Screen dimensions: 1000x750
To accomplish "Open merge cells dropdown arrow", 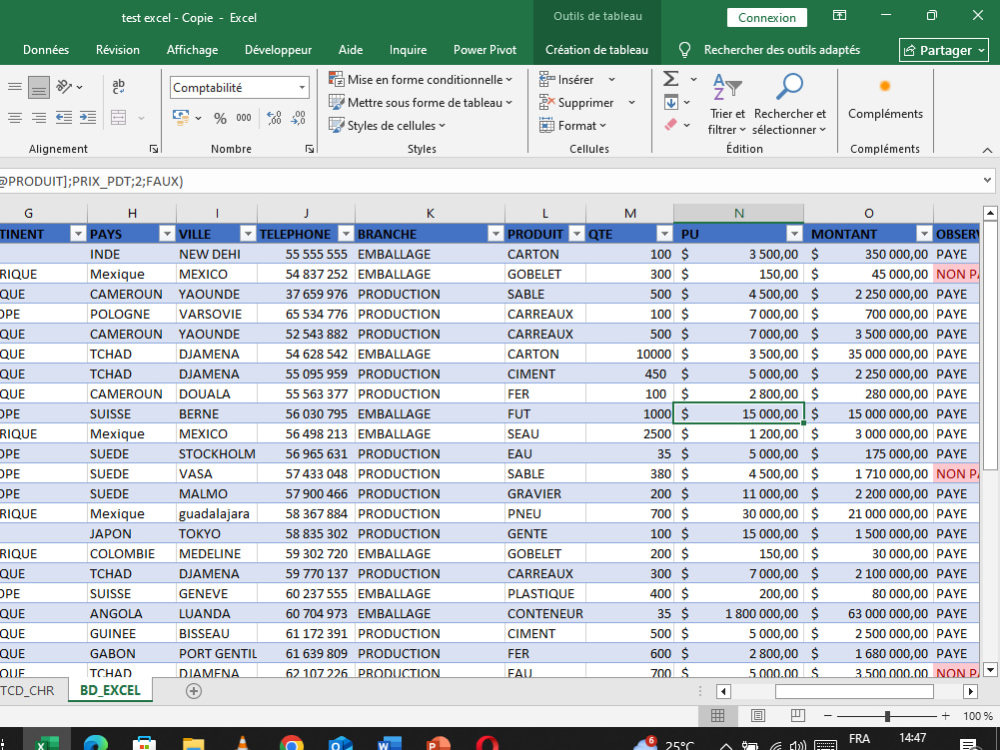I will (x=141, y=118).
